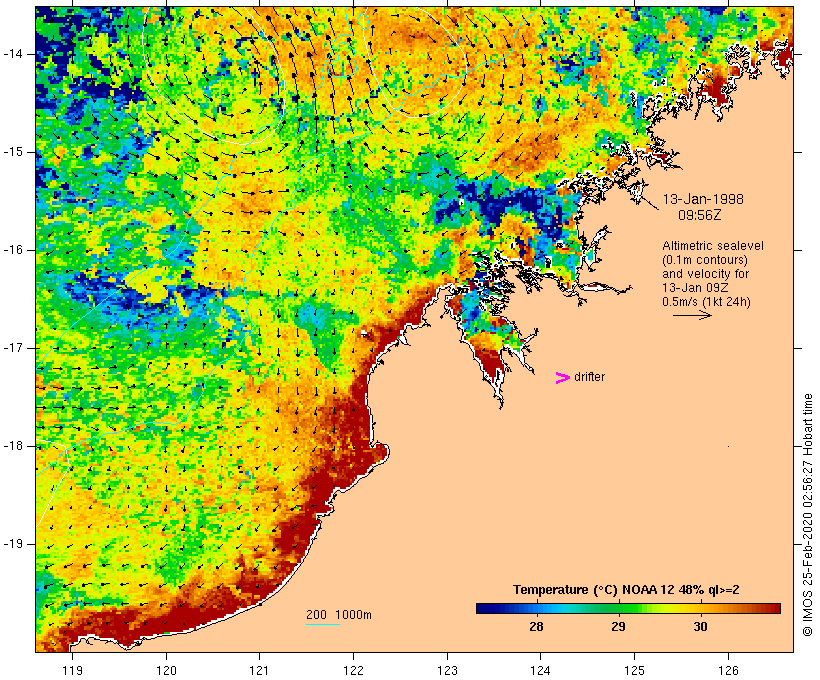Click the colorbar label '29'
Viewport: 820px width, 680px height.
618,627
